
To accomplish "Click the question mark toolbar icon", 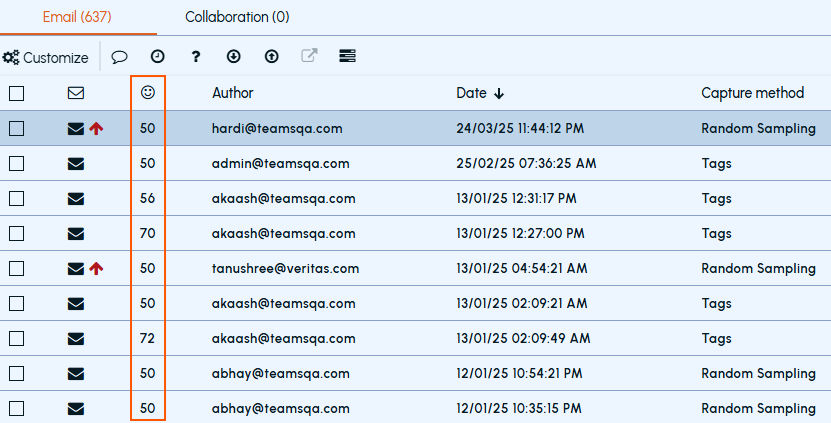I will 196,56.
